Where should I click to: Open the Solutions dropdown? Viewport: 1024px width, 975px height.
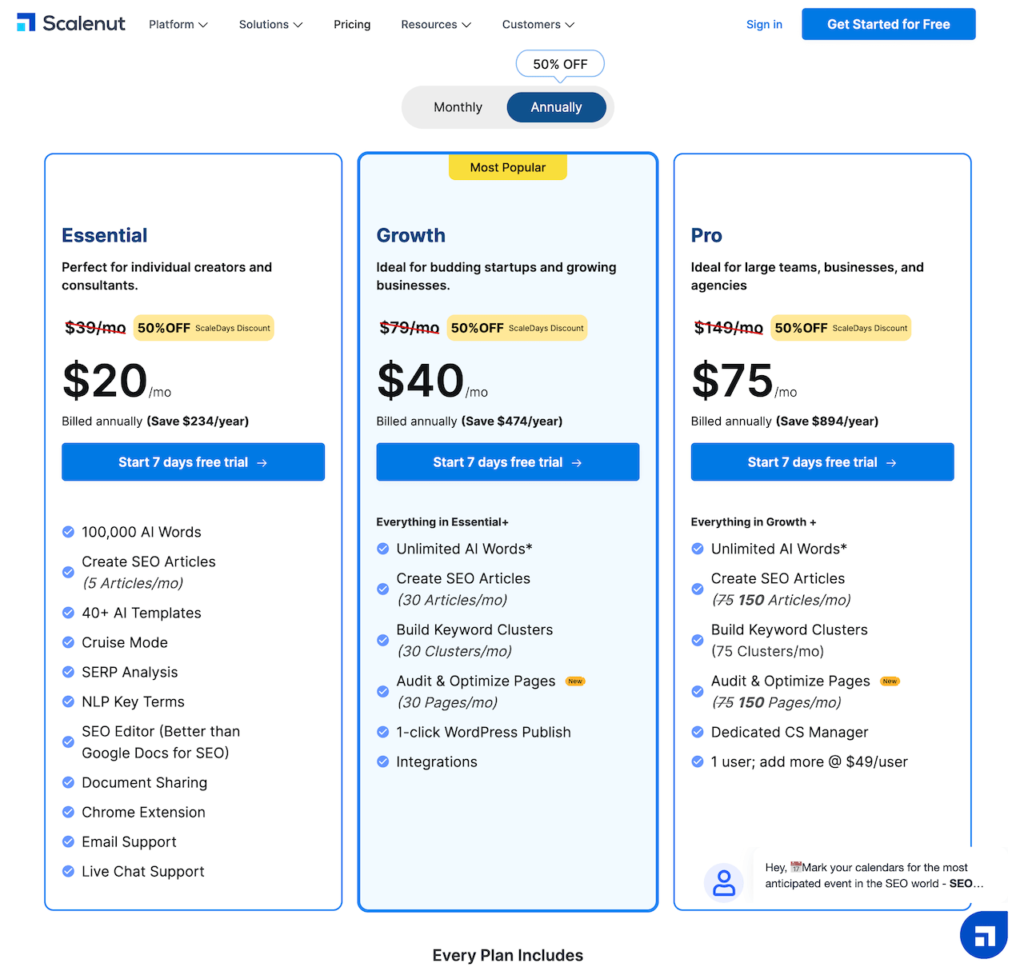click(x=270, y=24)
